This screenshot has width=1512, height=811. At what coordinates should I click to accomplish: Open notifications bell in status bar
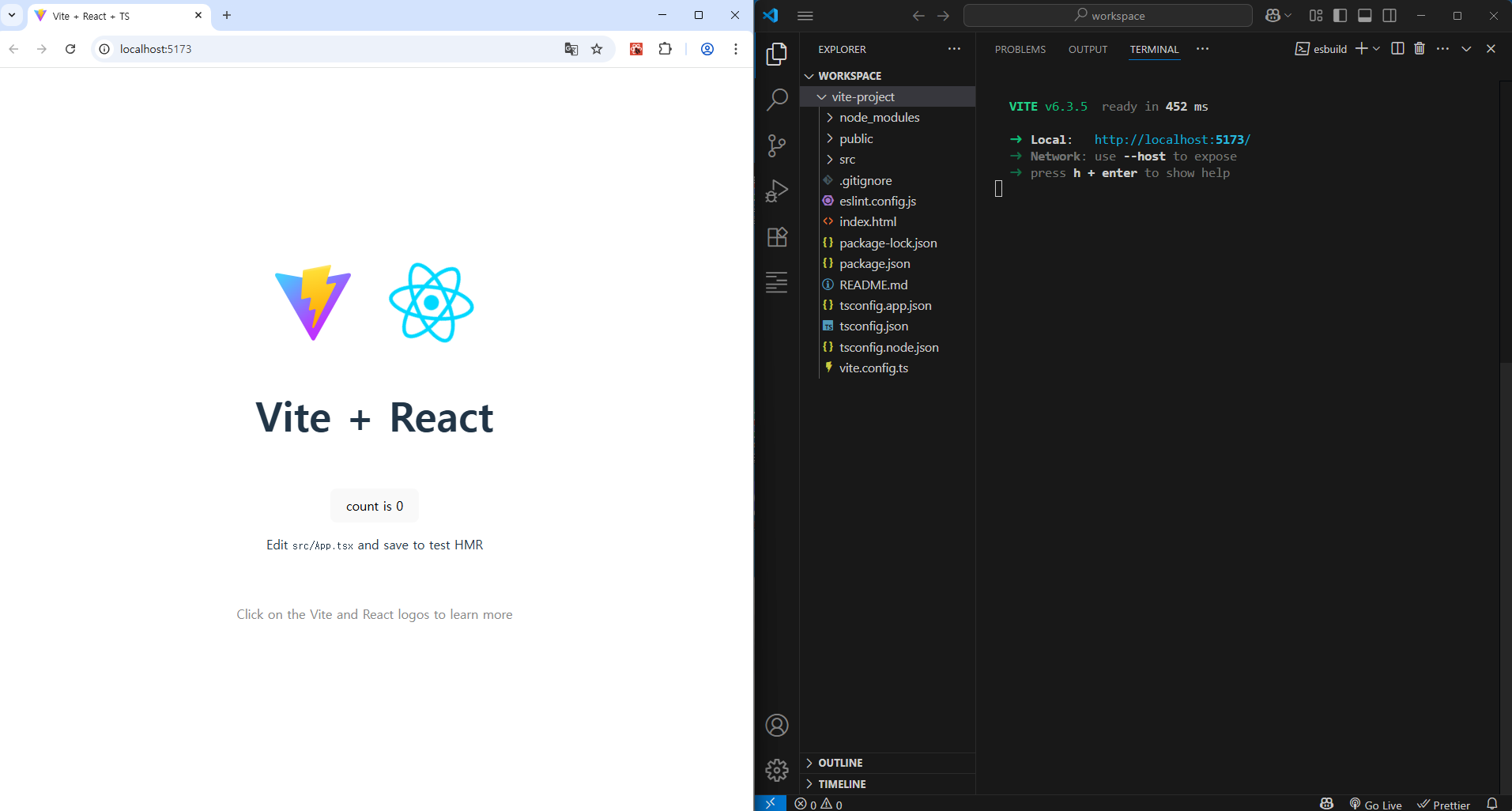(1491, 804)
